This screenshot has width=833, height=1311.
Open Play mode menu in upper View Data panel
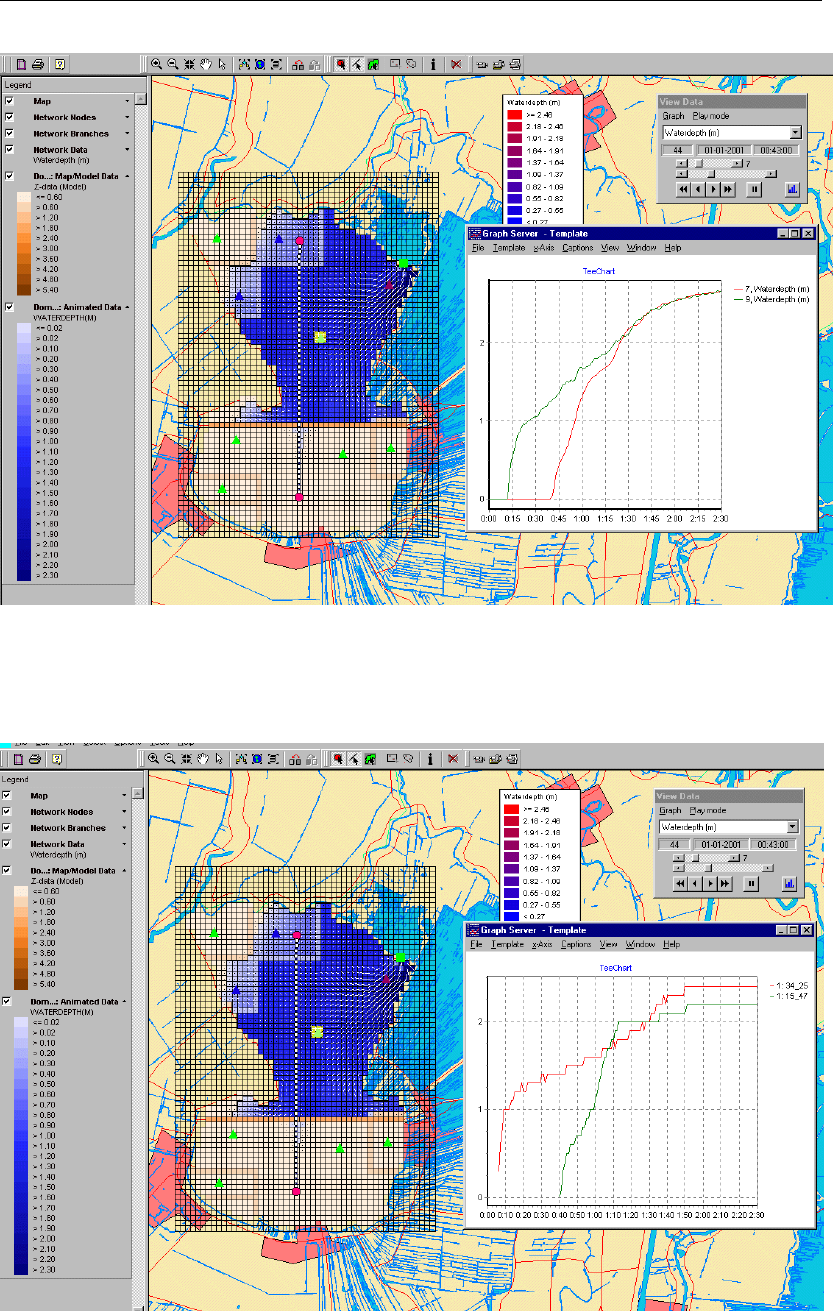[711, 116]
